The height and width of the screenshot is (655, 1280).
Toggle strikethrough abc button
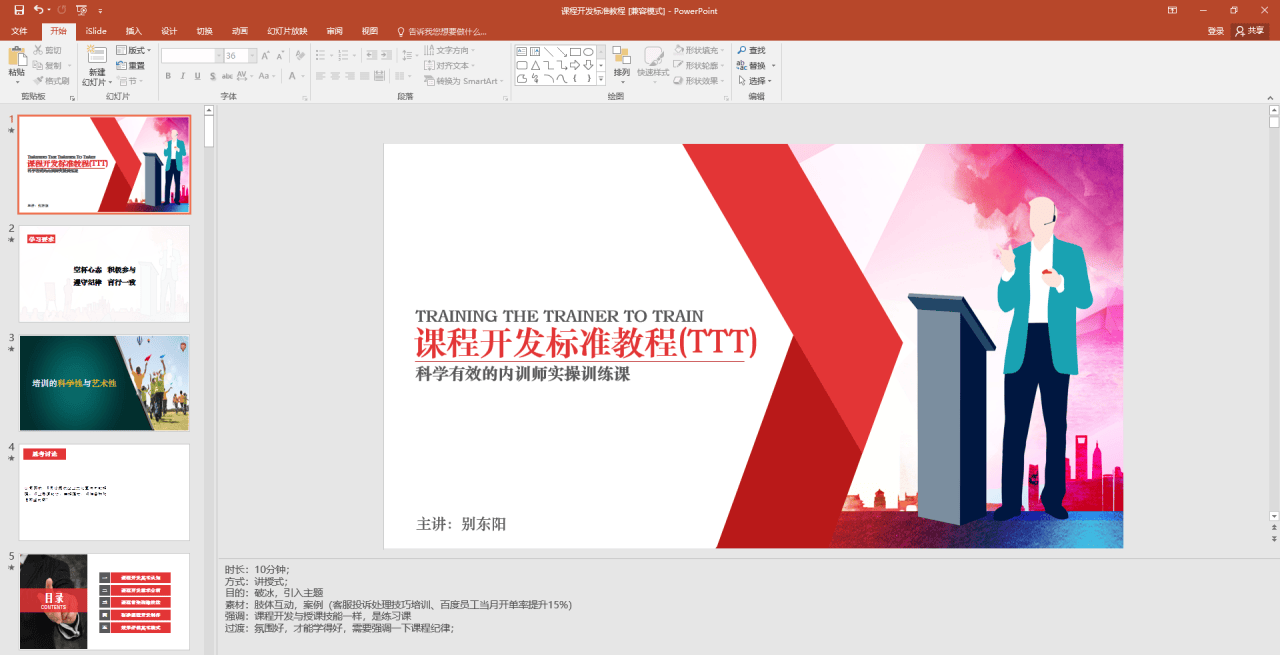(x=229, y=76)
